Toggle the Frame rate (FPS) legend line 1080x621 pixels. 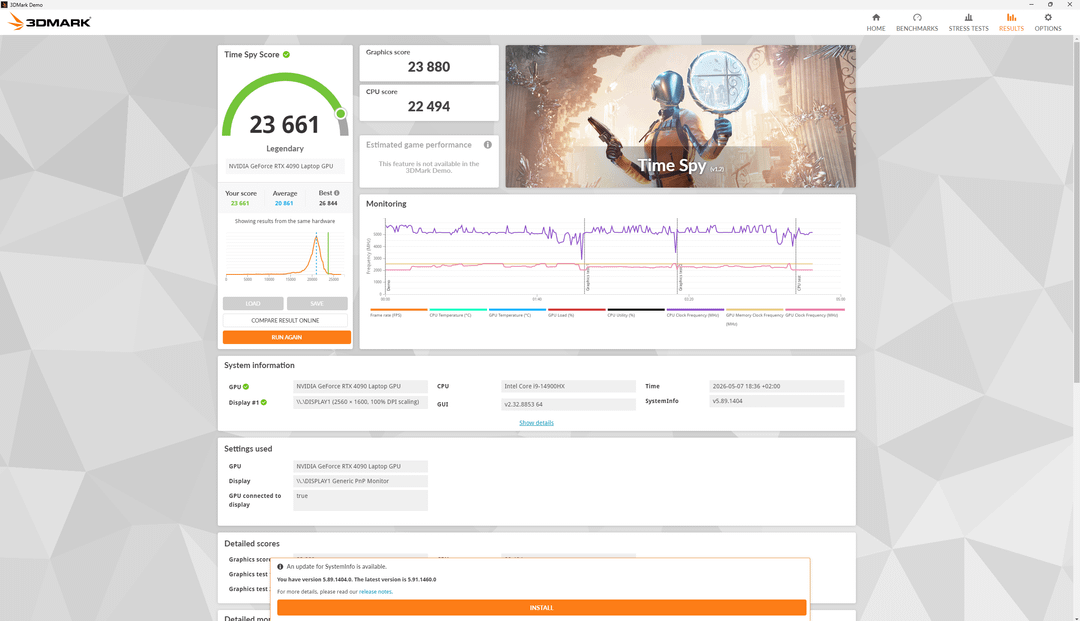coord(398,312)
